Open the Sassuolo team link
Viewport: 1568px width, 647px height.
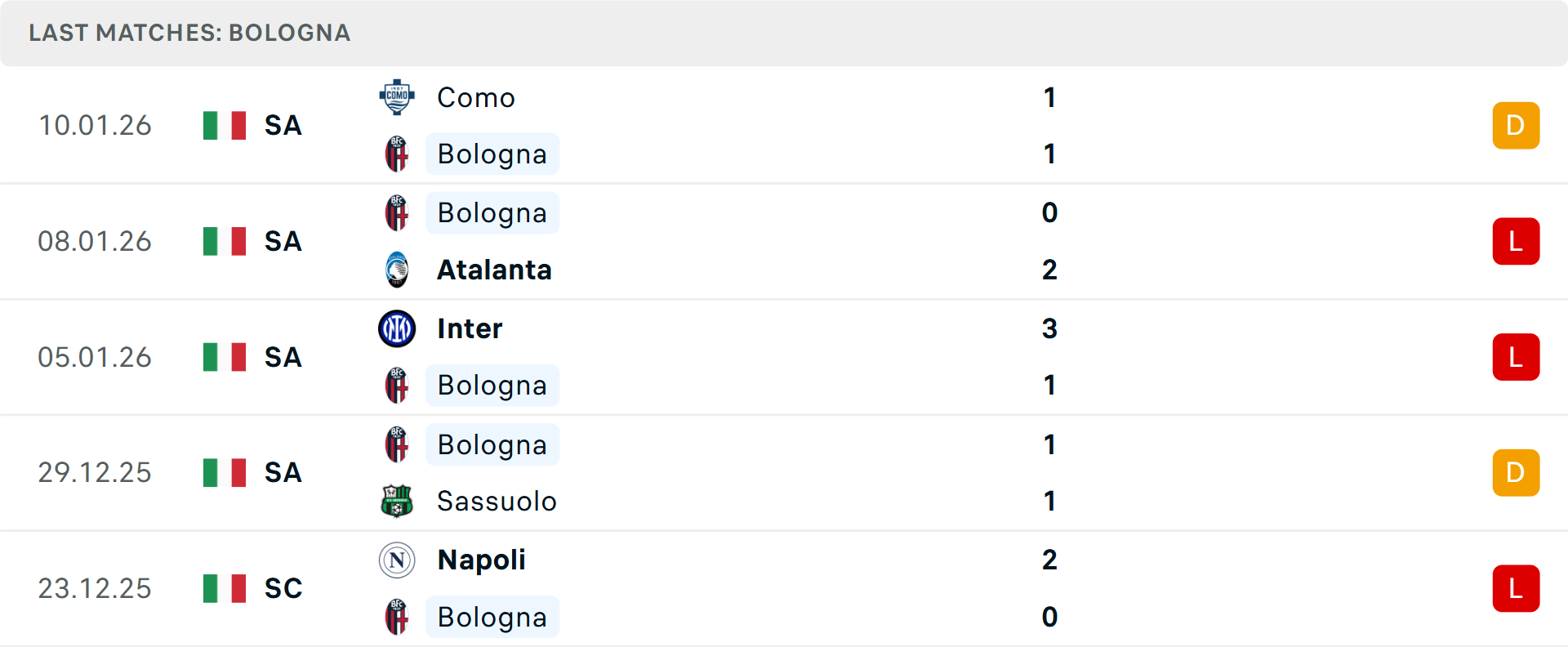pyautogui.click(x=497, y=501)
